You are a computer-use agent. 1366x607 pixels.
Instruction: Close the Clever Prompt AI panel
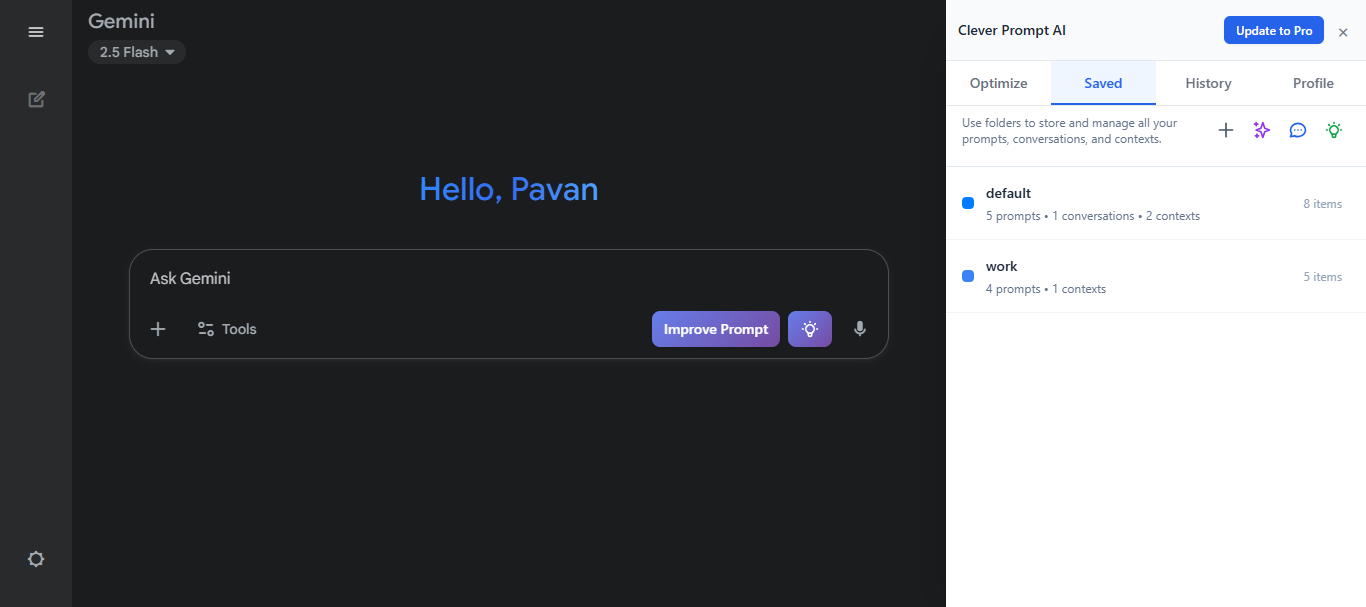pyautogui.click(x=1343, y=32)
